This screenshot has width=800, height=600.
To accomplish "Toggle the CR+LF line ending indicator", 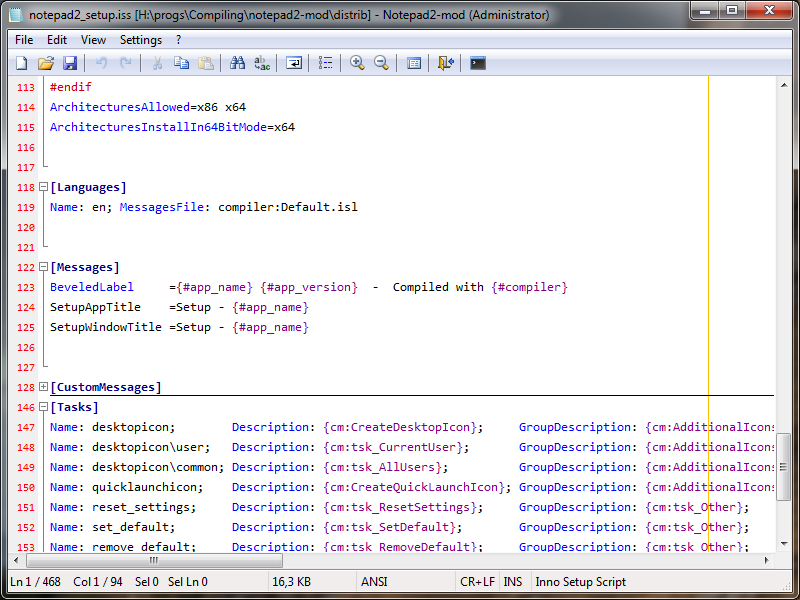I will click(477, 582).
